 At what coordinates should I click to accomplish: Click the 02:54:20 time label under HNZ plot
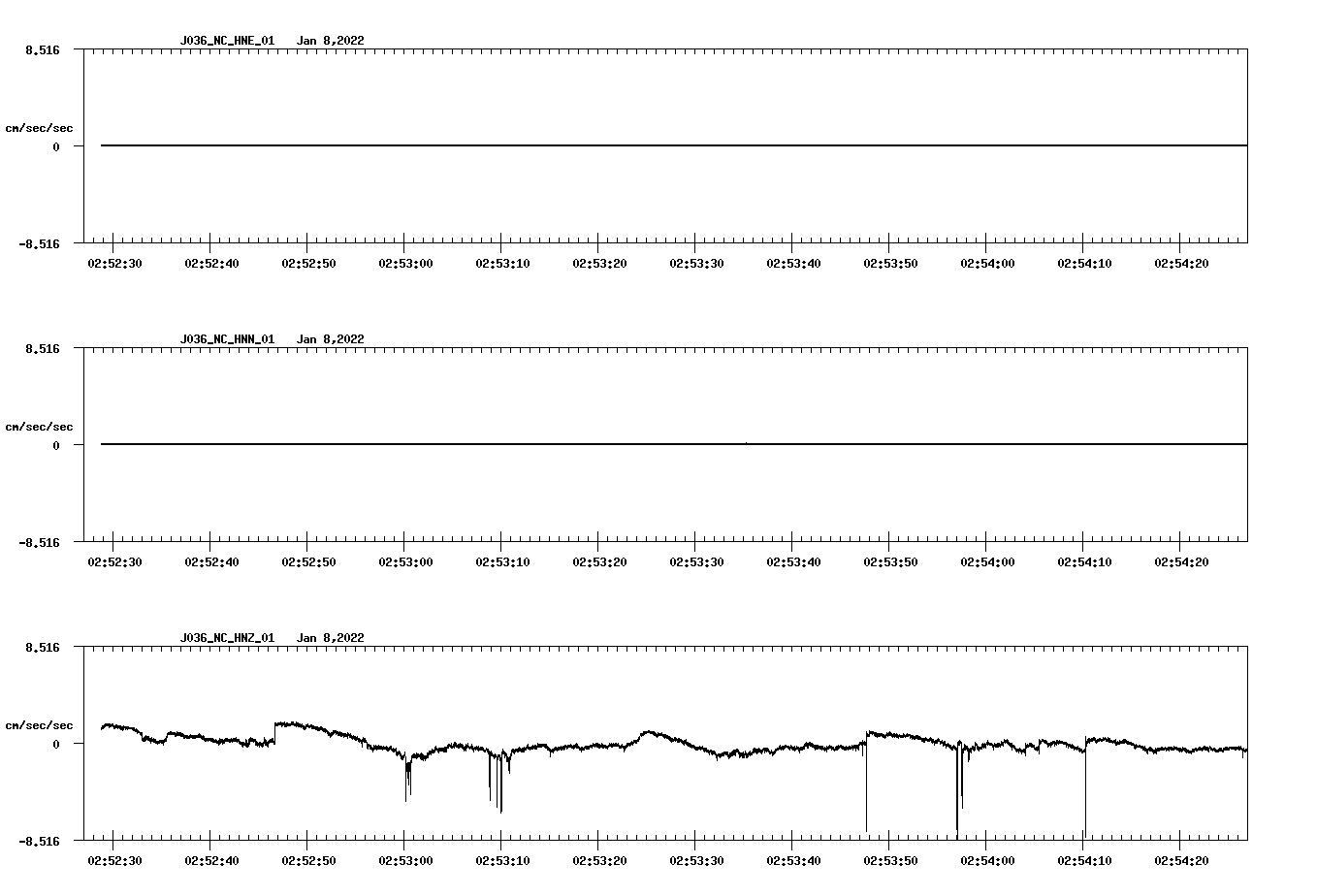(x=1181, y=861)
